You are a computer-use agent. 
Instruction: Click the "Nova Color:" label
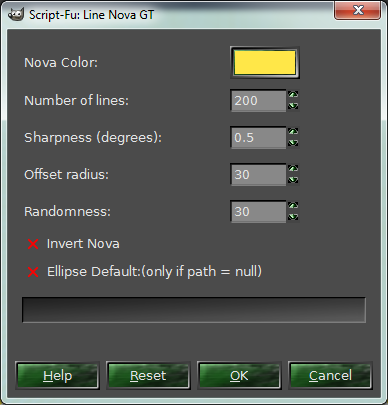pyautogui.click(x=61, y=63)
